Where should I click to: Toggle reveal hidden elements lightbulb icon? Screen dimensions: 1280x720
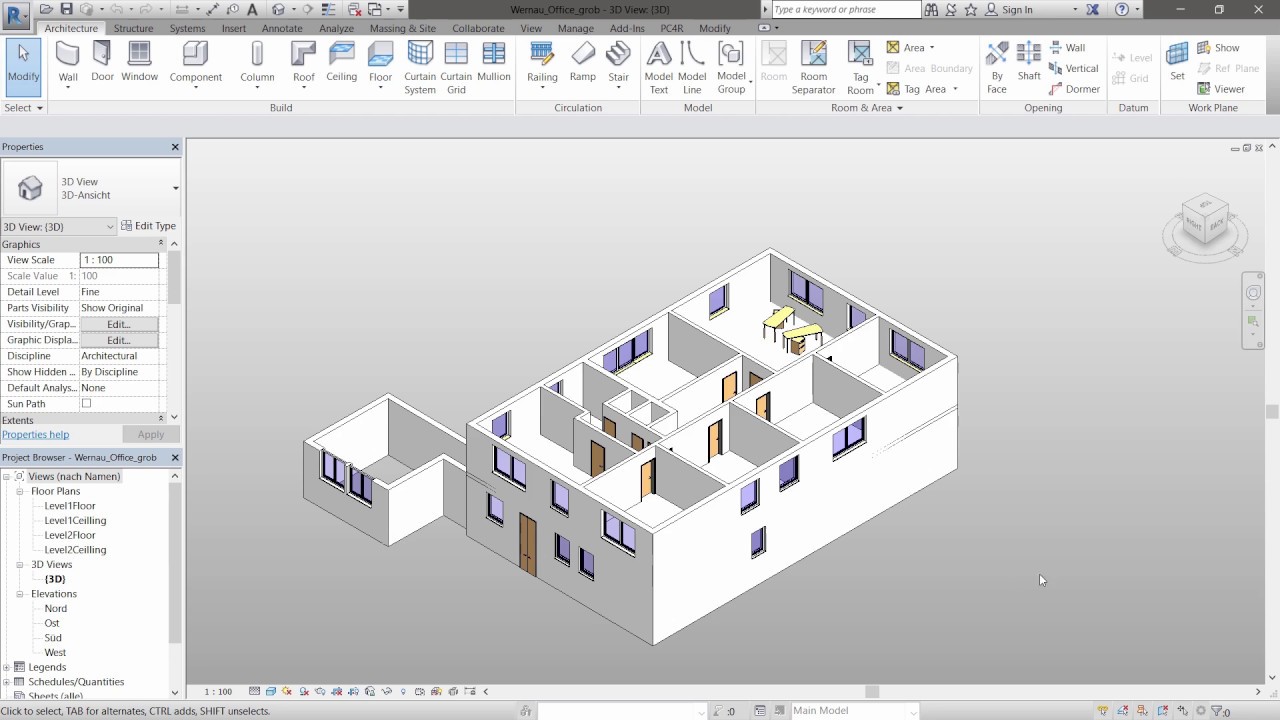tap(403, 691)
